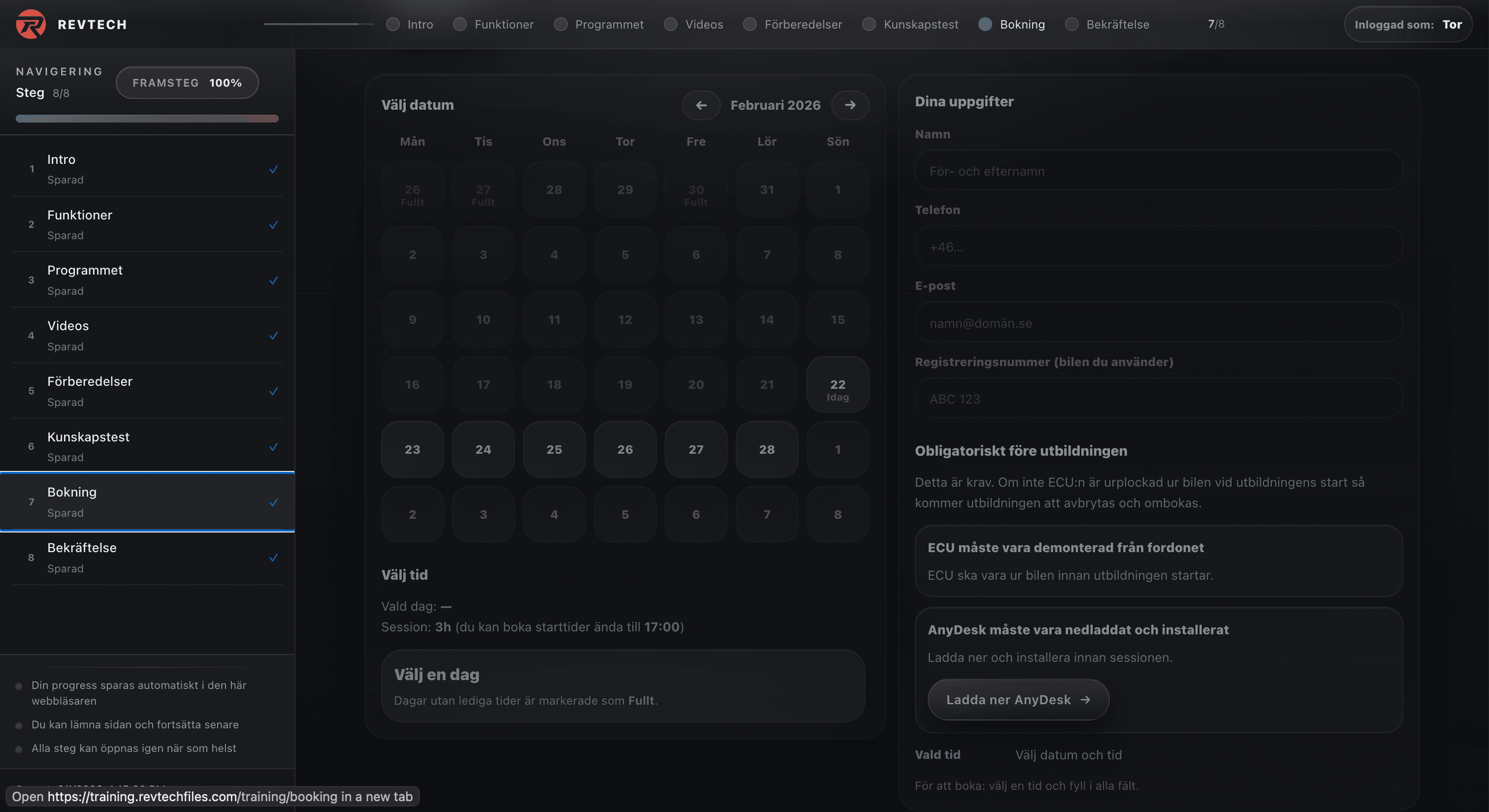Viewport: 1489px width, 812px height.
Task: Open the Förberedelser step in sidebar
Action: coord(90,391)
